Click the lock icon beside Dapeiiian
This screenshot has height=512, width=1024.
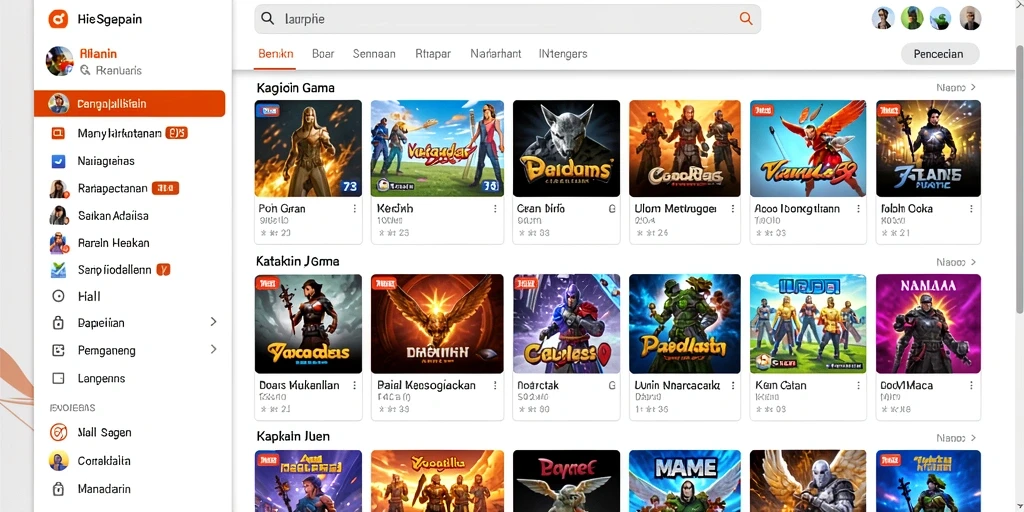[x=58, y=323]
